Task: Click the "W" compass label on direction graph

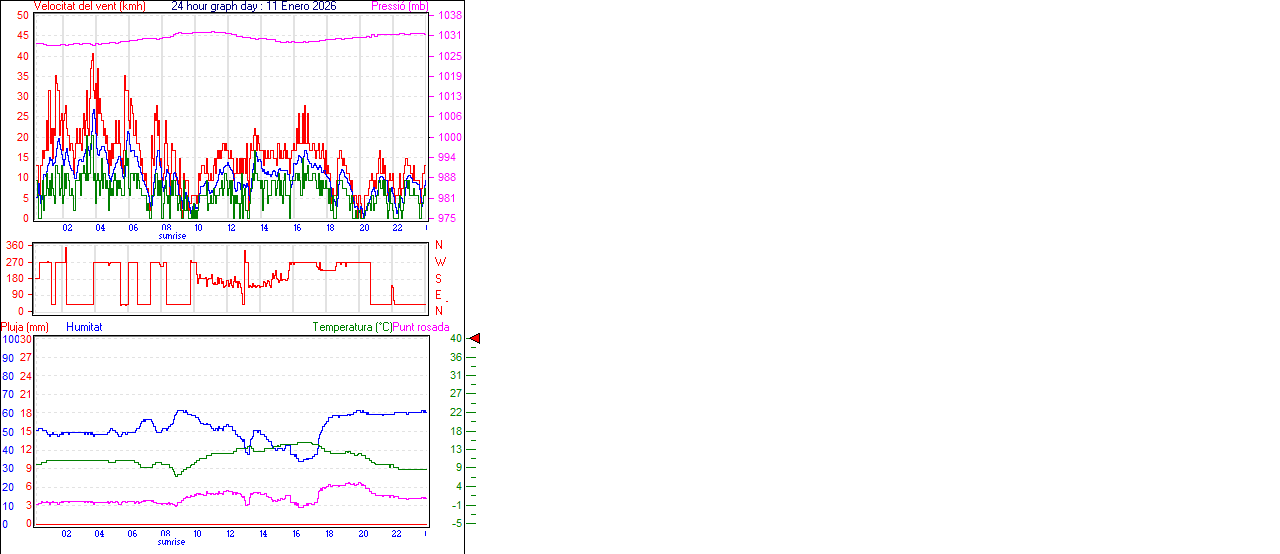Action: coord(439,262)
